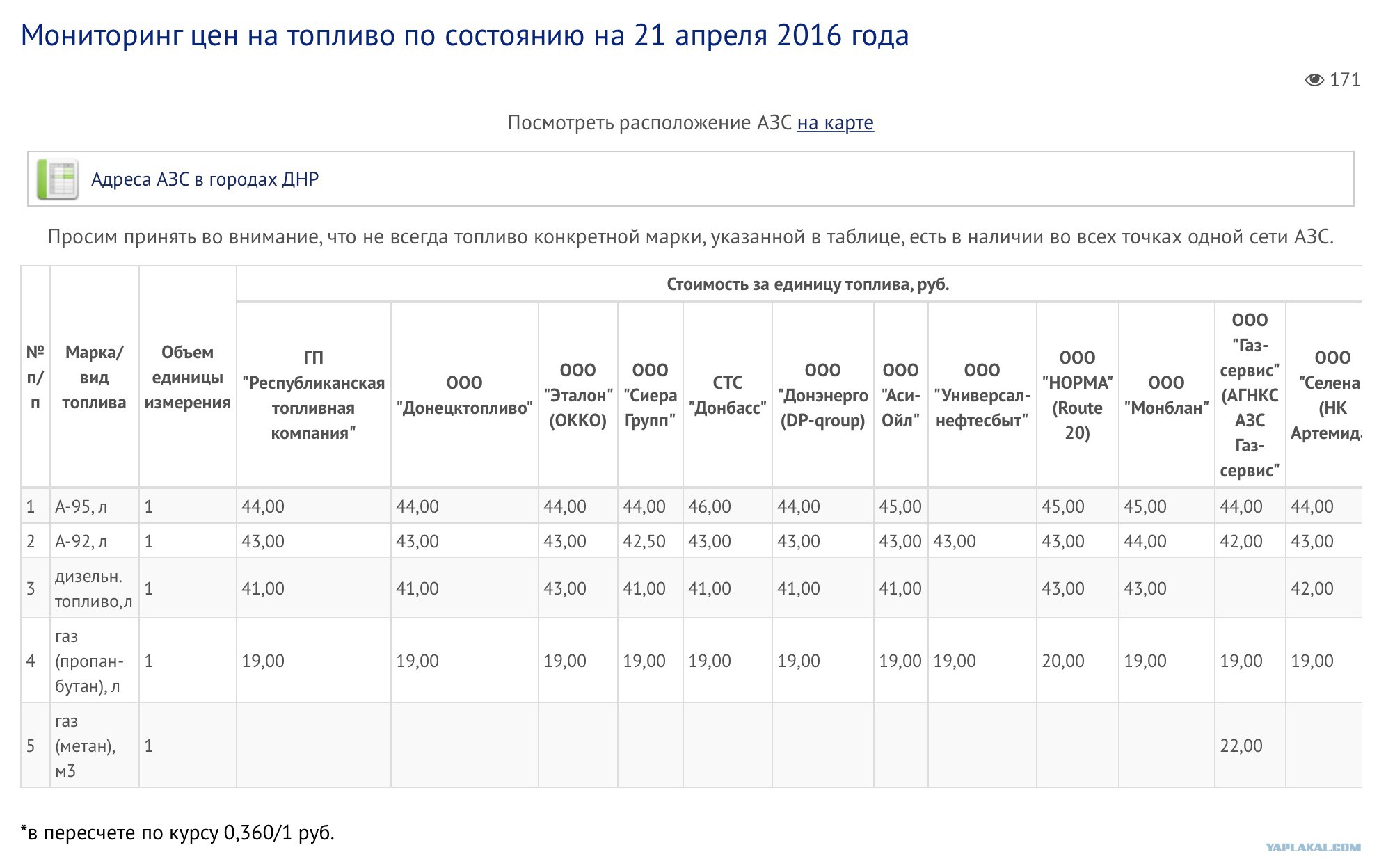The image size is (1379, 868).
Task: Click the diesel price '43,00' for НОРМА
Action: coord(1063,588)
